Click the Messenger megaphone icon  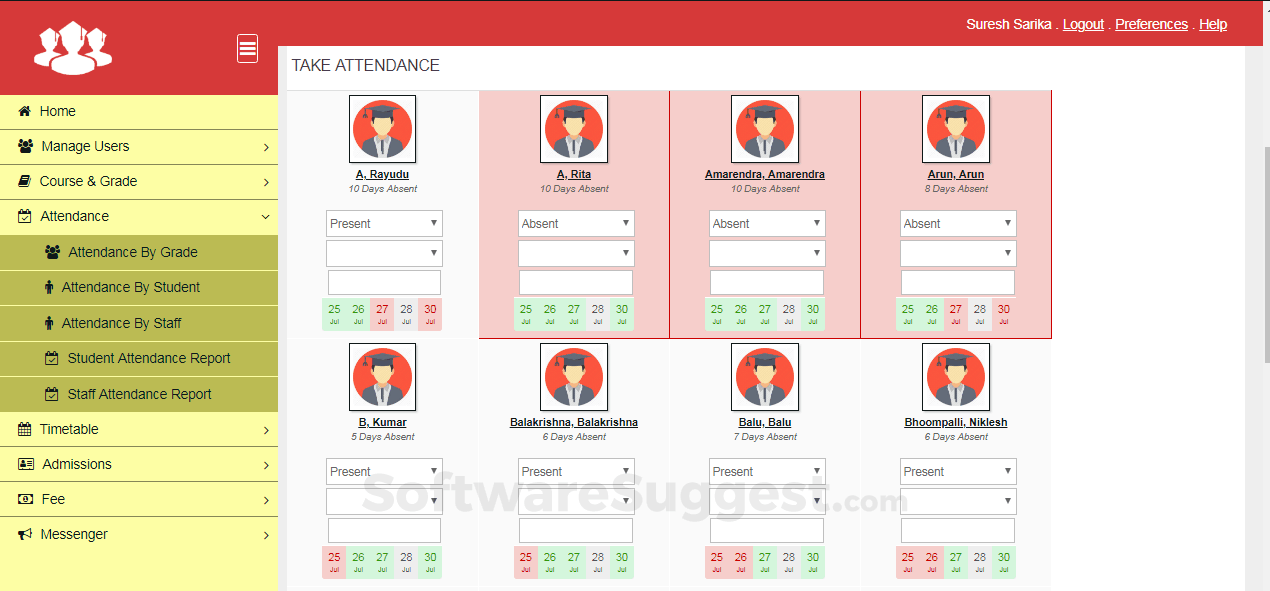[24, 534]
